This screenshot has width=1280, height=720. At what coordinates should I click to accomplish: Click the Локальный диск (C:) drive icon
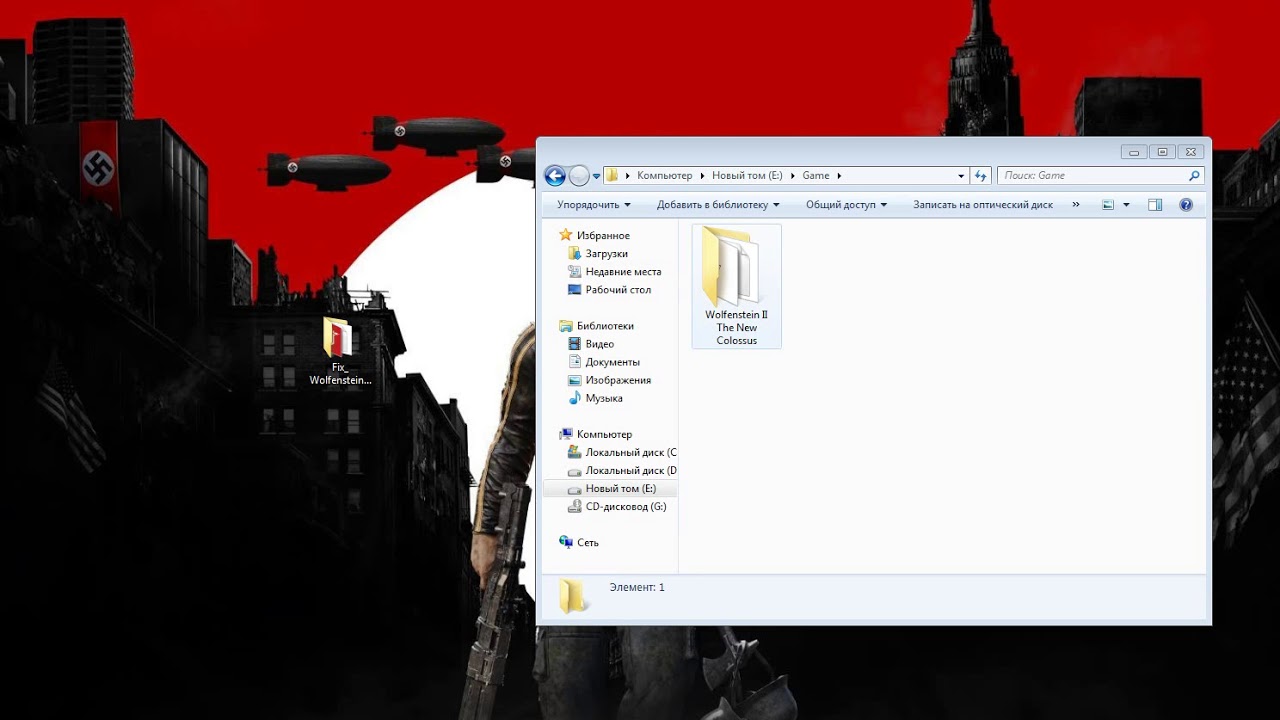574,453
